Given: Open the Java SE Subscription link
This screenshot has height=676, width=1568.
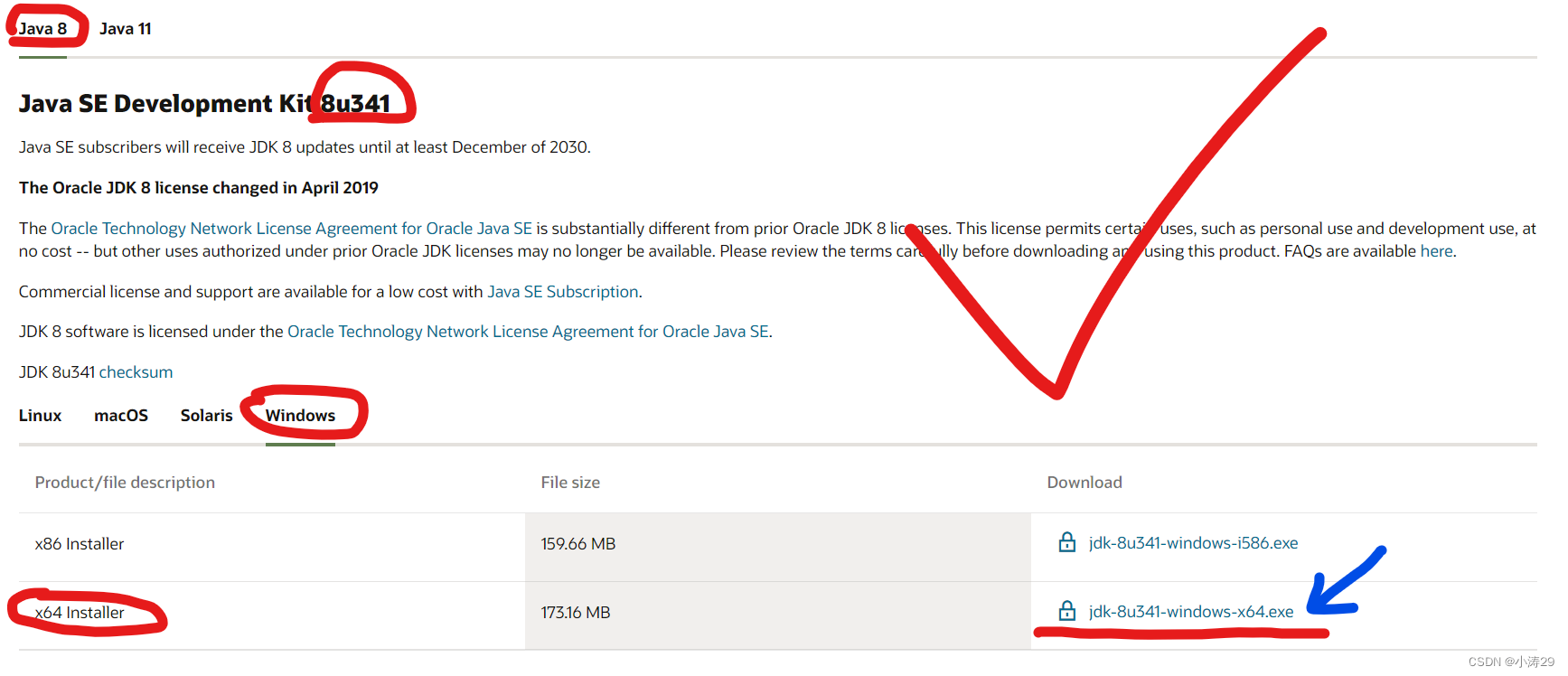Looking at the screenshot, I should (x=563, y=292).
